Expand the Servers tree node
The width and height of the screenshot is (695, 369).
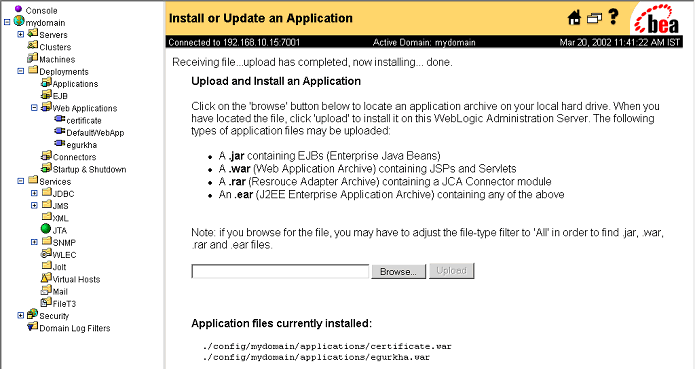pyautogui.click(x=20, y=34)
